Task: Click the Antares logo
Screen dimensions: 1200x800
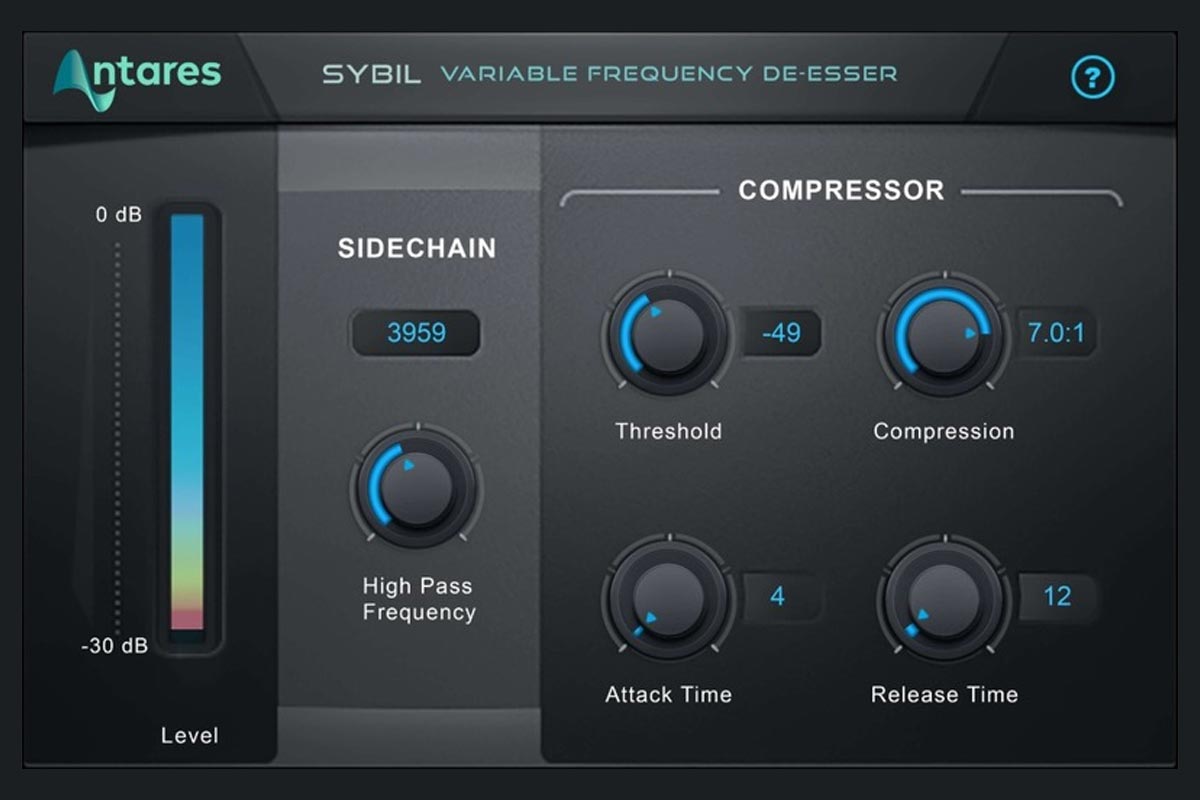Action: [x=138, y=78]
